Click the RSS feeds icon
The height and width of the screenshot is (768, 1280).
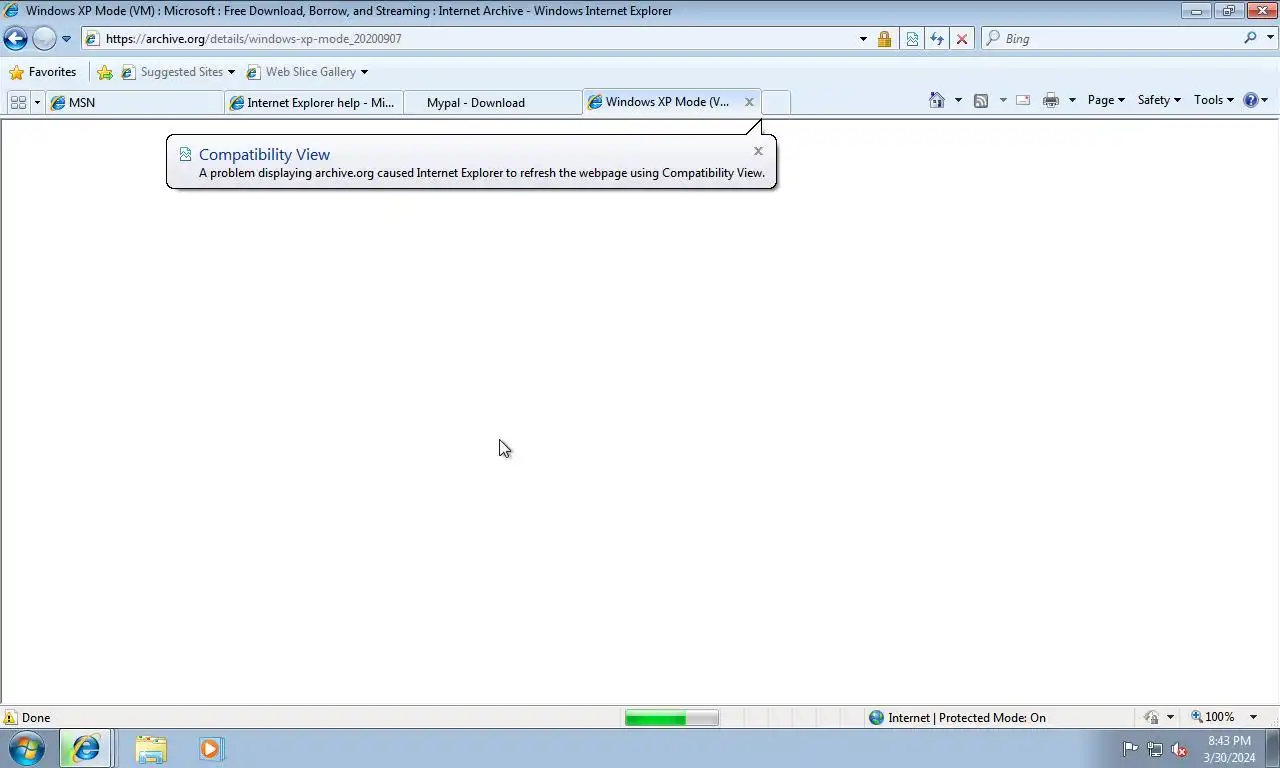pos(981,100)
